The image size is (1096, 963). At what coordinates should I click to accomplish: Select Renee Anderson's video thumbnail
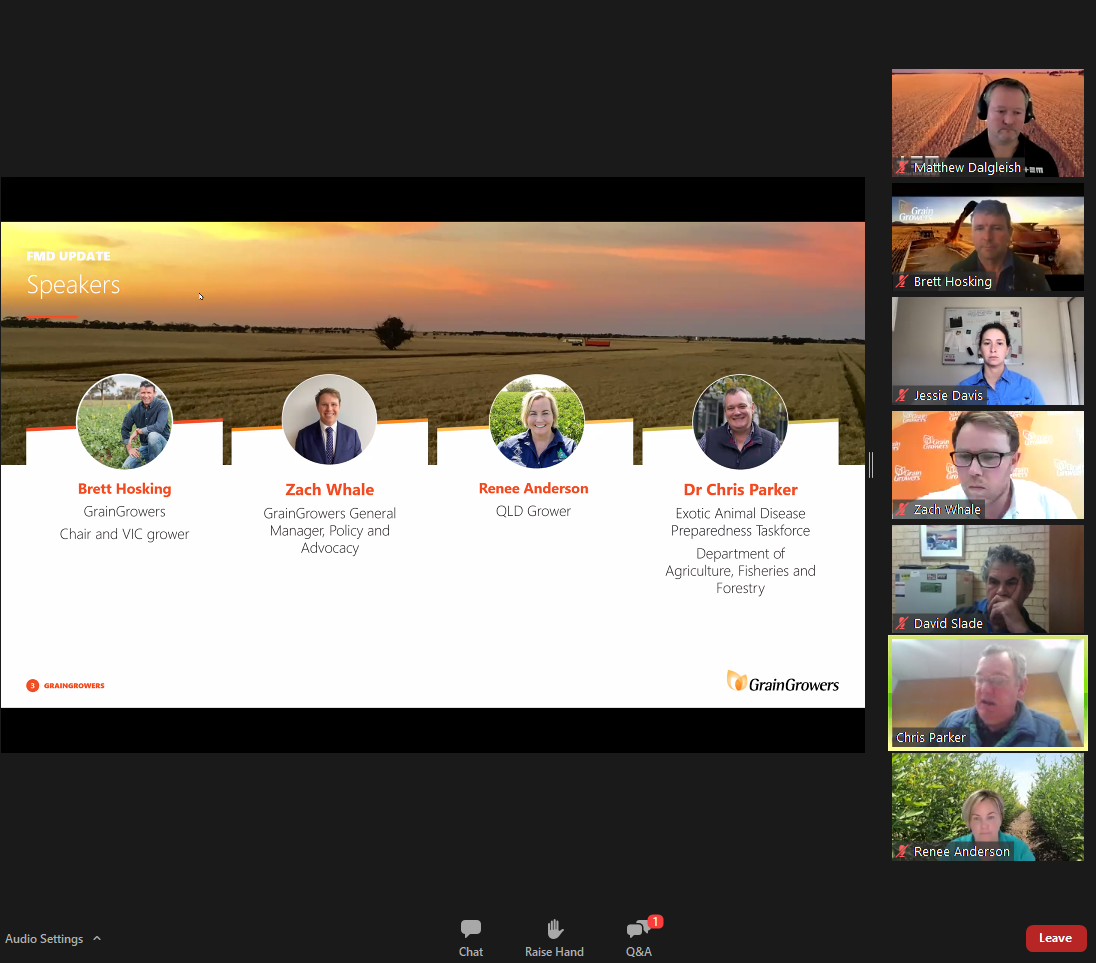coord(987,806)
